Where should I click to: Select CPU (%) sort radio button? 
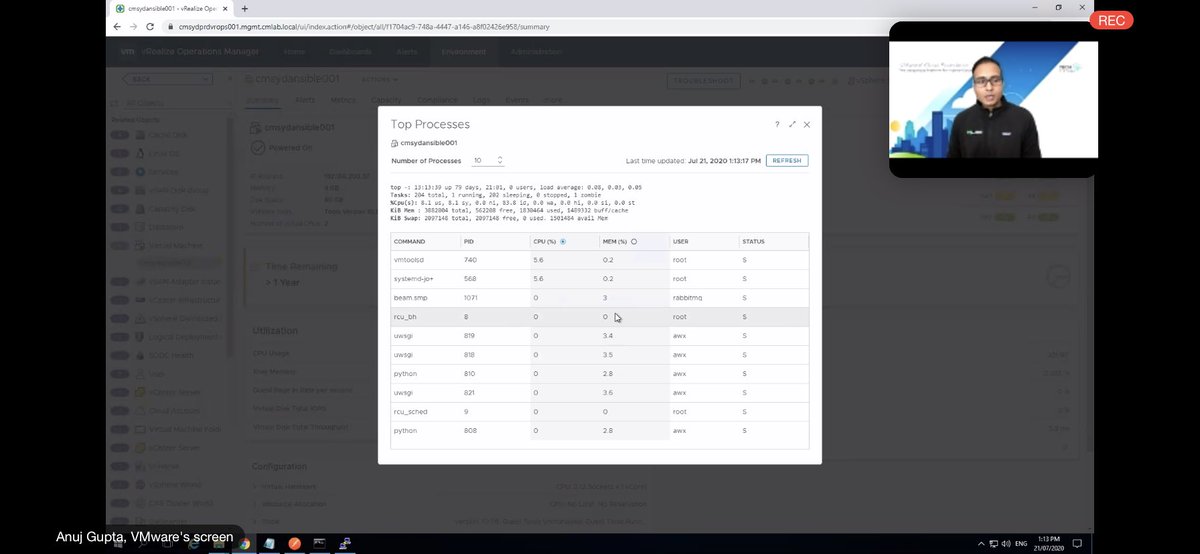(x=563, y=241)
